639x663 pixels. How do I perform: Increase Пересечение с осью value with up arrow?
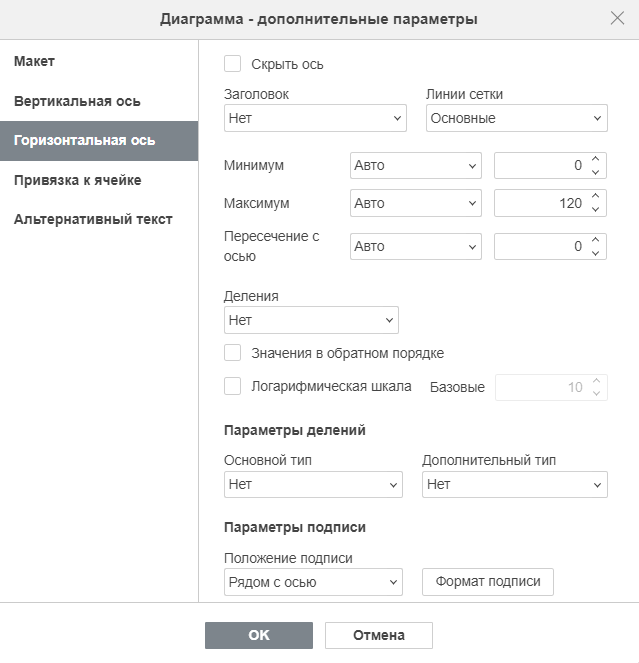tap(595, 240)
